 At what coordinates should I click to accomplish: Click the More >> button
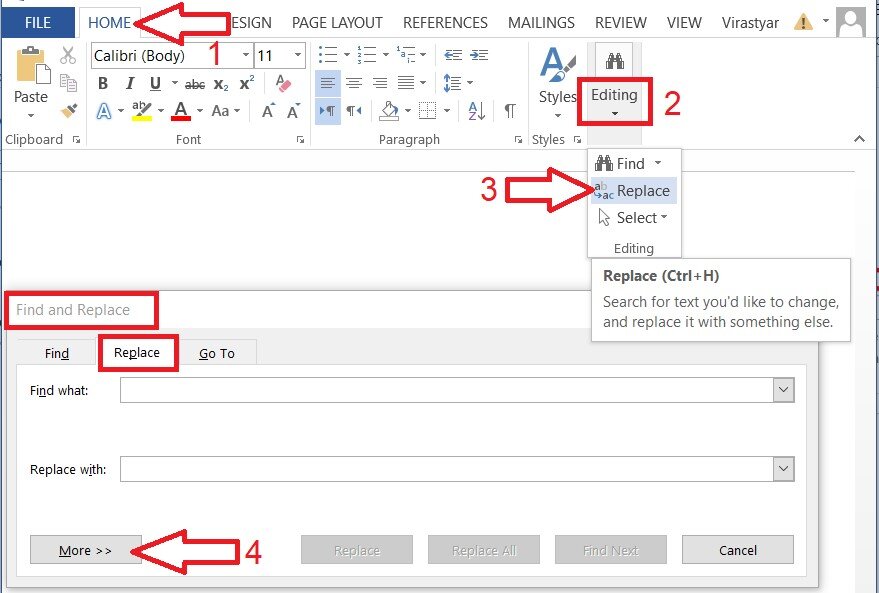coord(86,550)
